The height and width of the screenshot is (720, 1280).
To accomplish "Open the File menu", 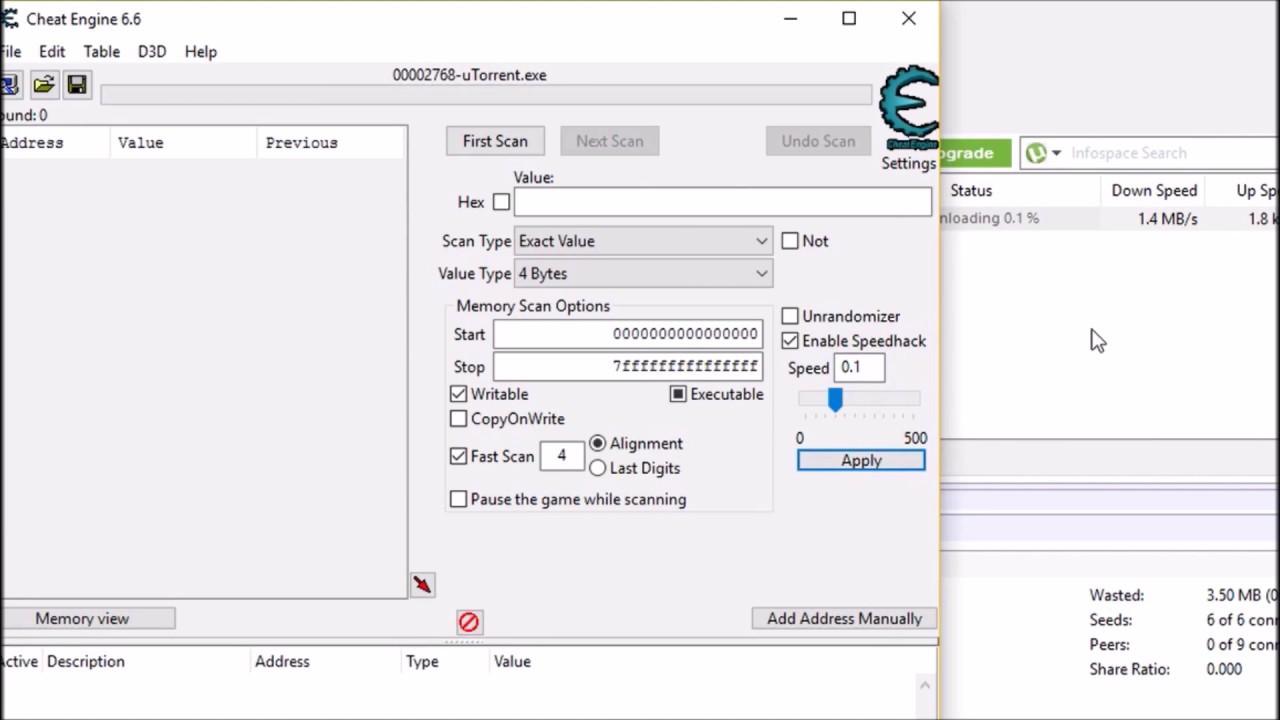I will [x=11, y=52].
